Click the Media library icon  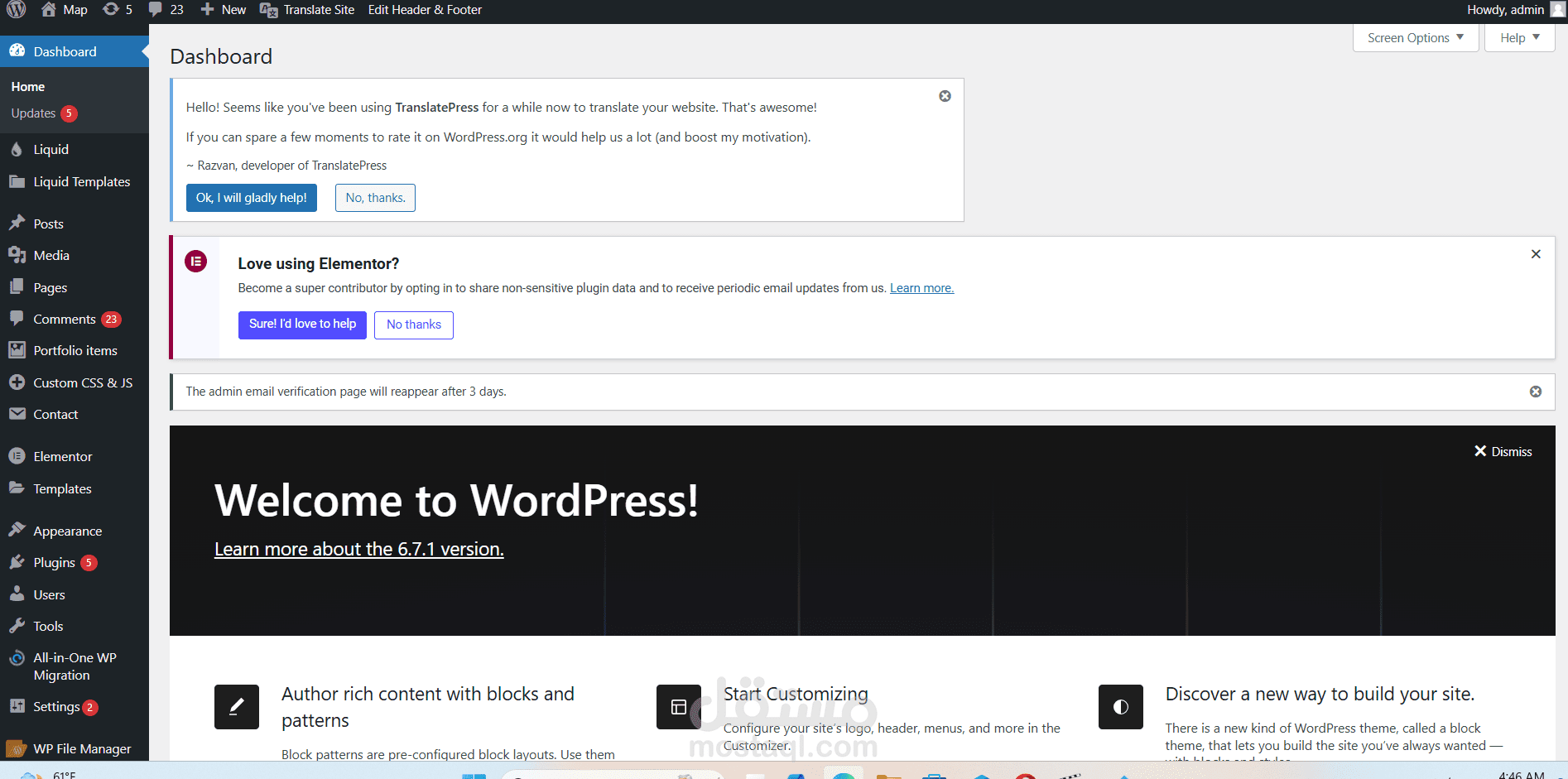17,255
